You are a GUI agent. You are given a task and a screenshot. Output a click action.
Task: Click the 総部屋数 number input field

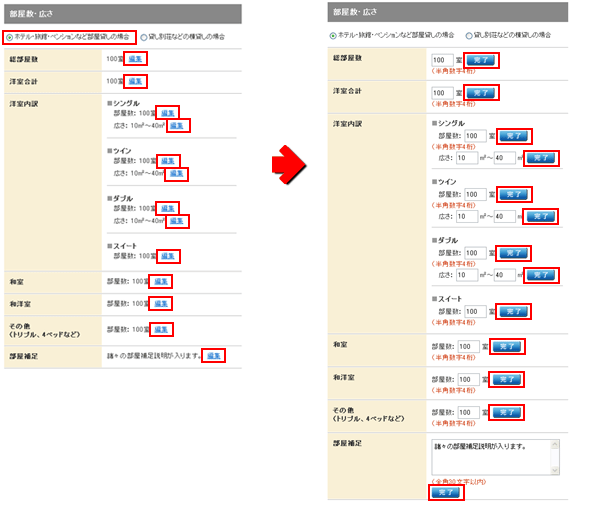(441, 61)
